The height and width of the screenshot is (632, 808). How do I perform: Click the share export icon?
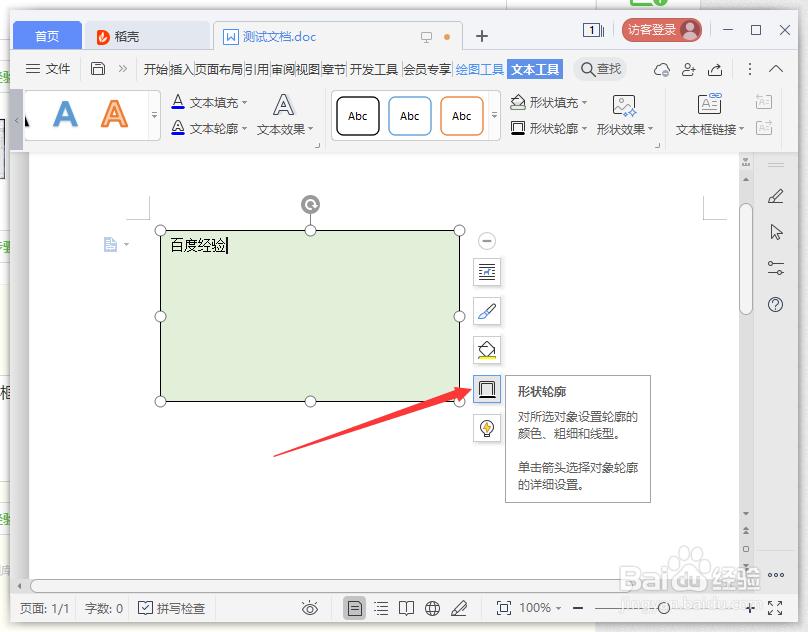(715, 69)
